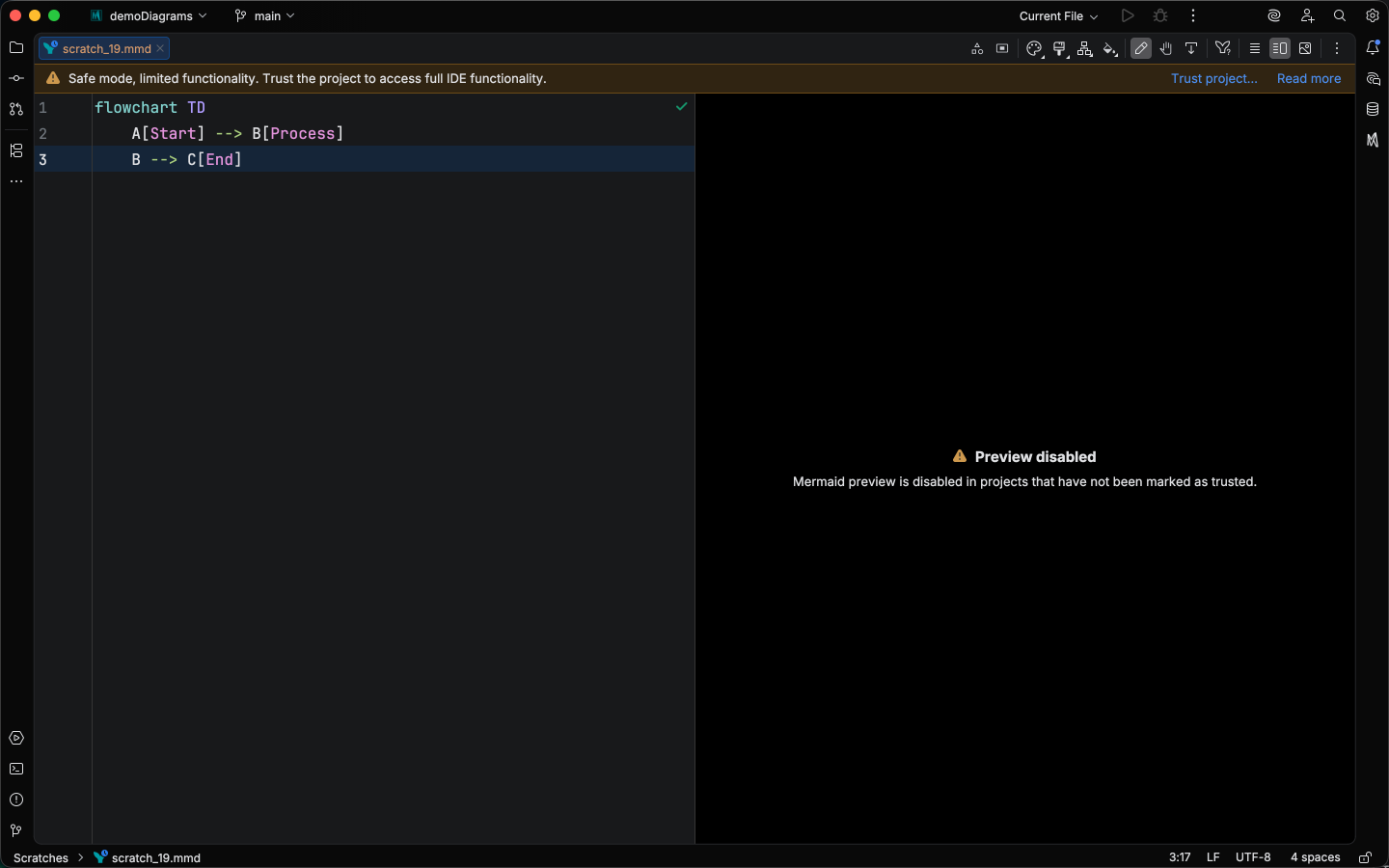Click the 'Process' node label in code
Image resolution: width=1389 pixels, height=868 pixels.
pos(303,133)
